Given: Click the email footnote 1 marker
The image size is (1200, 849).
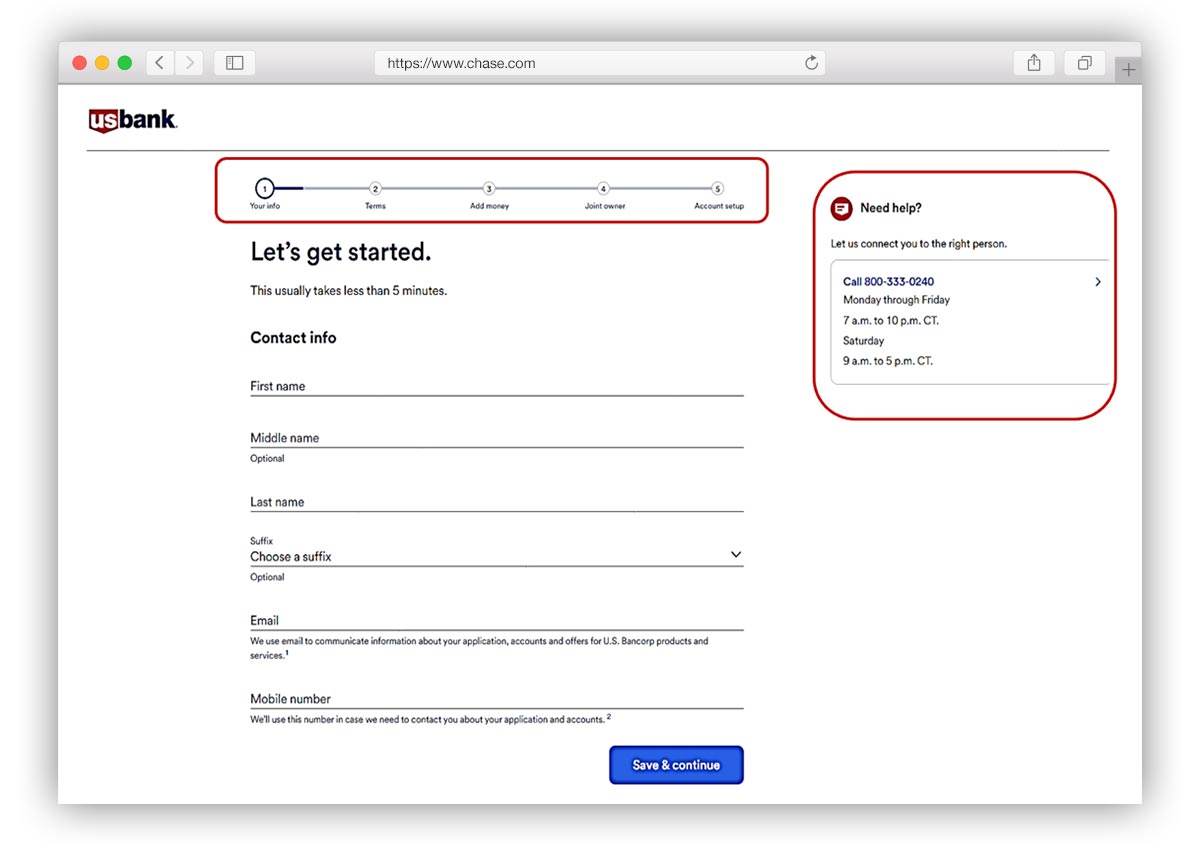Looking at the screenshot, I should 287,653.
